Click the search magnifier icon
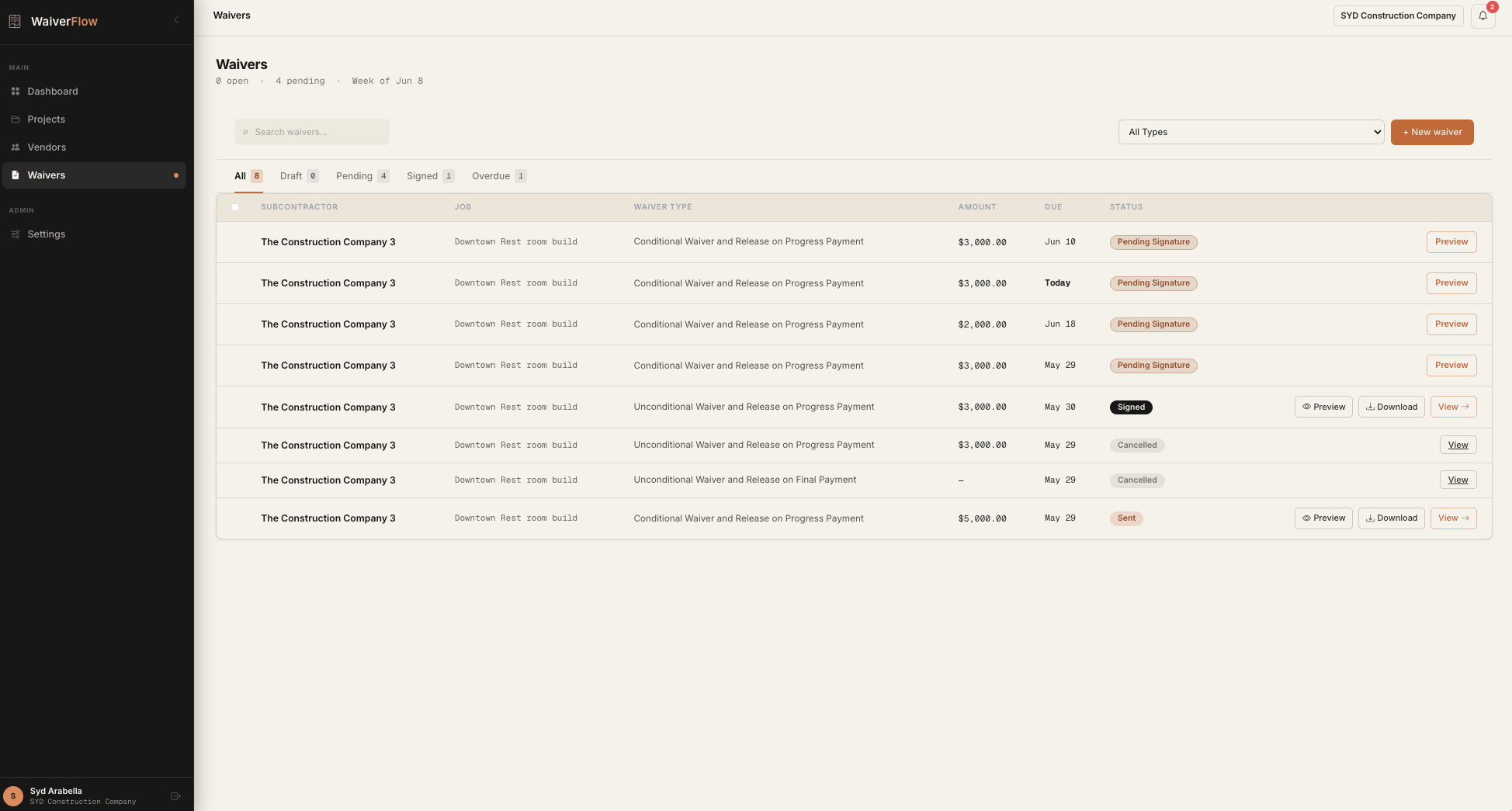Screen dimensions: 1512x811 coord(246,133)
